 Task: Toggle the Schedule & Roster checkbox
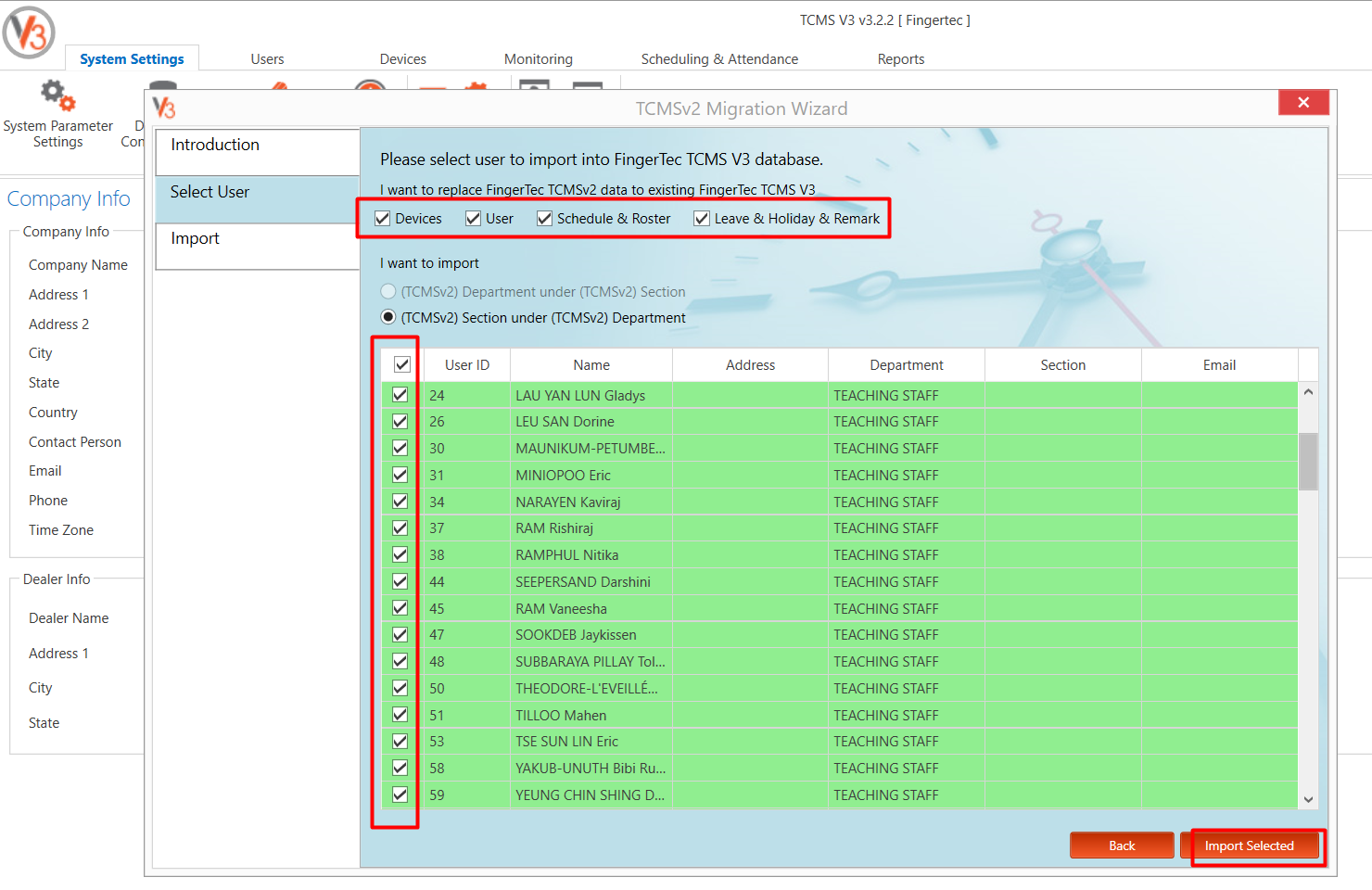544,219
